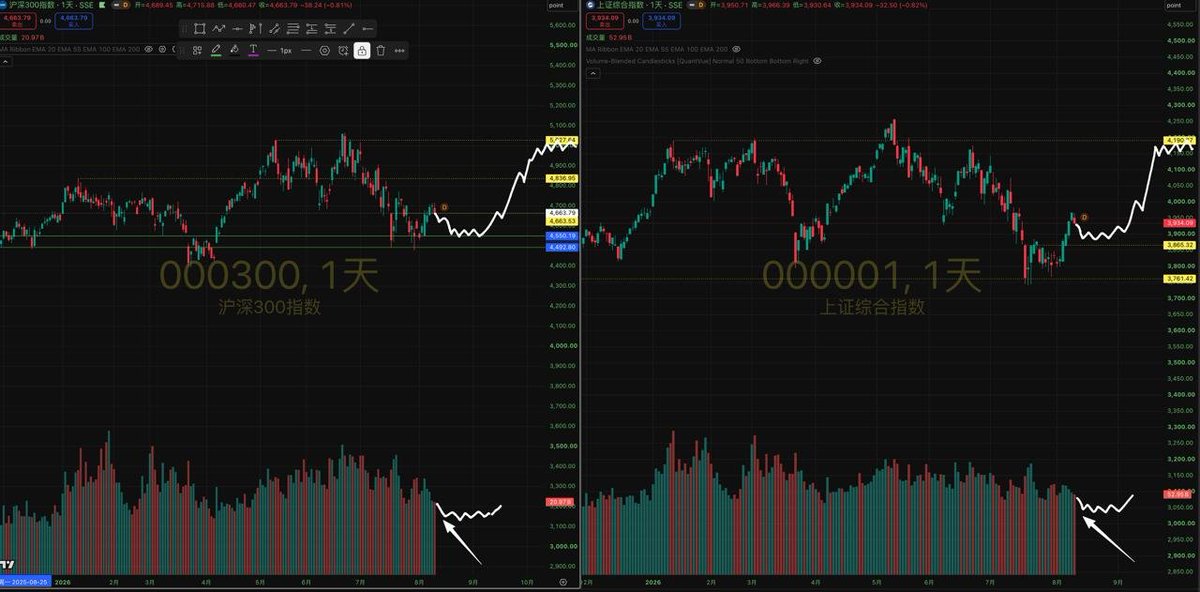Open drawing templates grid icon
This screenshot has width=1200, height=592.
coord(197,50)
